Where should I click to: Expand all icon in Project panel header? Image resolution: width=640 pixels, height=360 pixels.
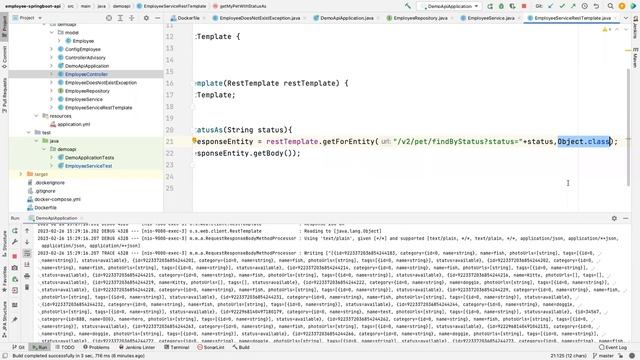(120, 18)
